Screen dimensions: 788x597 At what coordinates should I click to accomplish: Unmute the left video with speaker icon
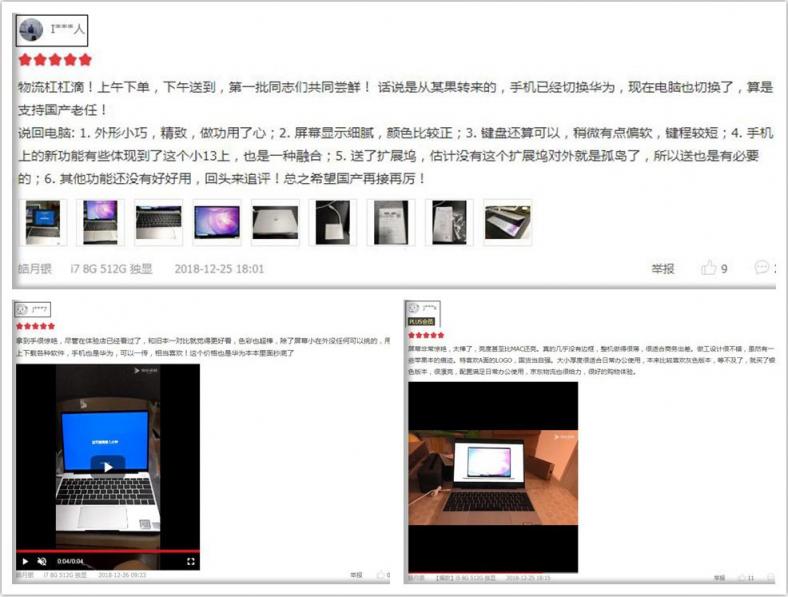(42, 561)
